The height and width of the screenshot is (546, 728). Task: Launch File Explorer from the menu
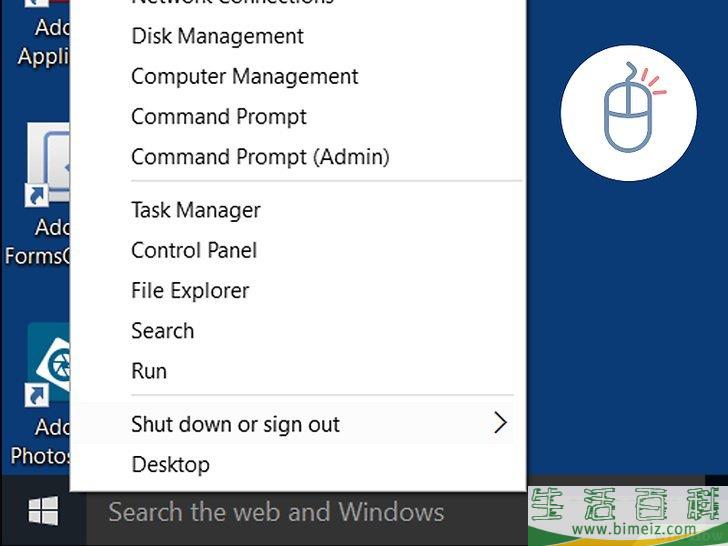click(190, 291)
